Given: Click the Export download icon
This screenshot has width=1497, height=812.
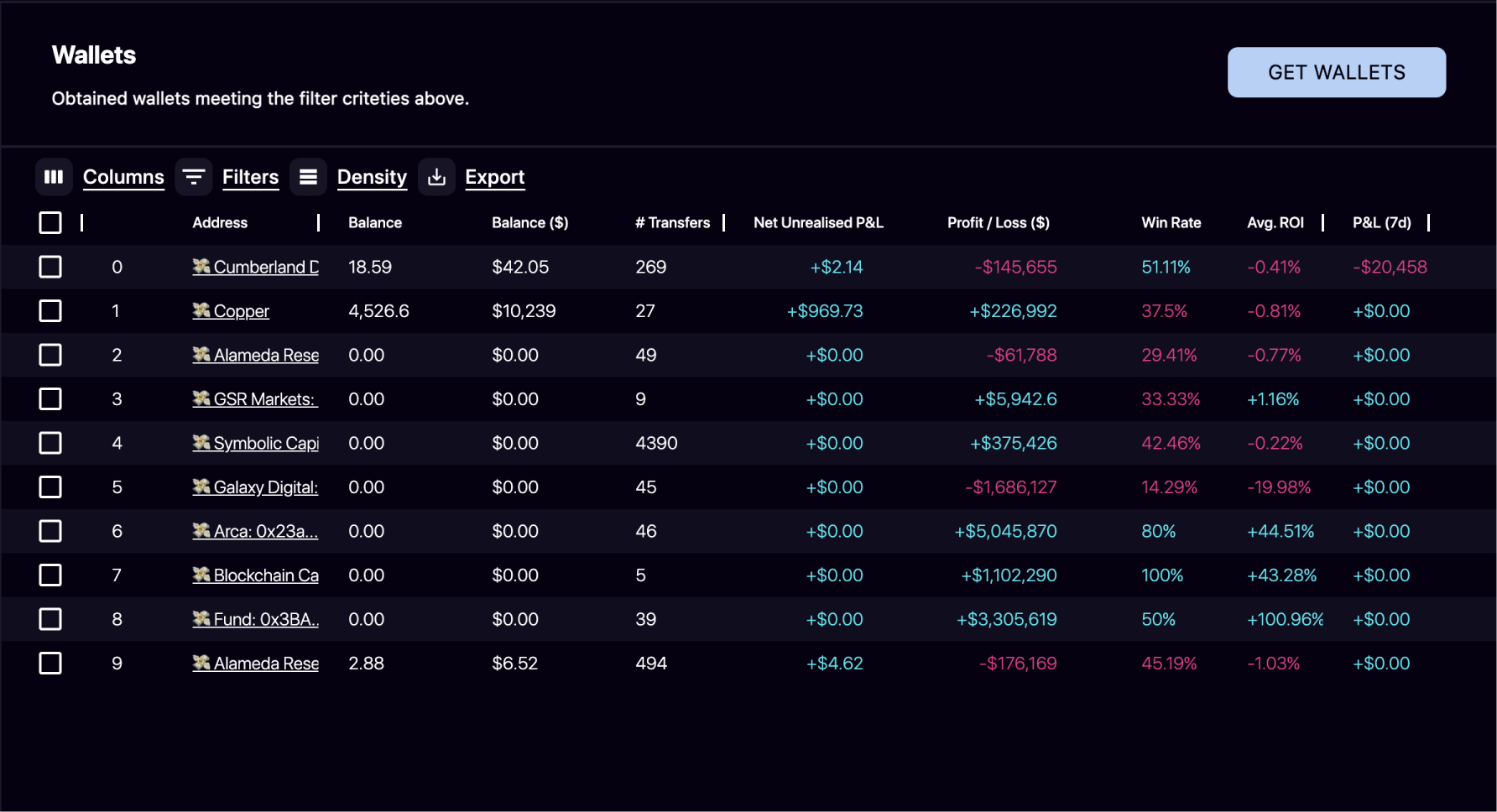Looking at the screenshot, I should (436, 177).
